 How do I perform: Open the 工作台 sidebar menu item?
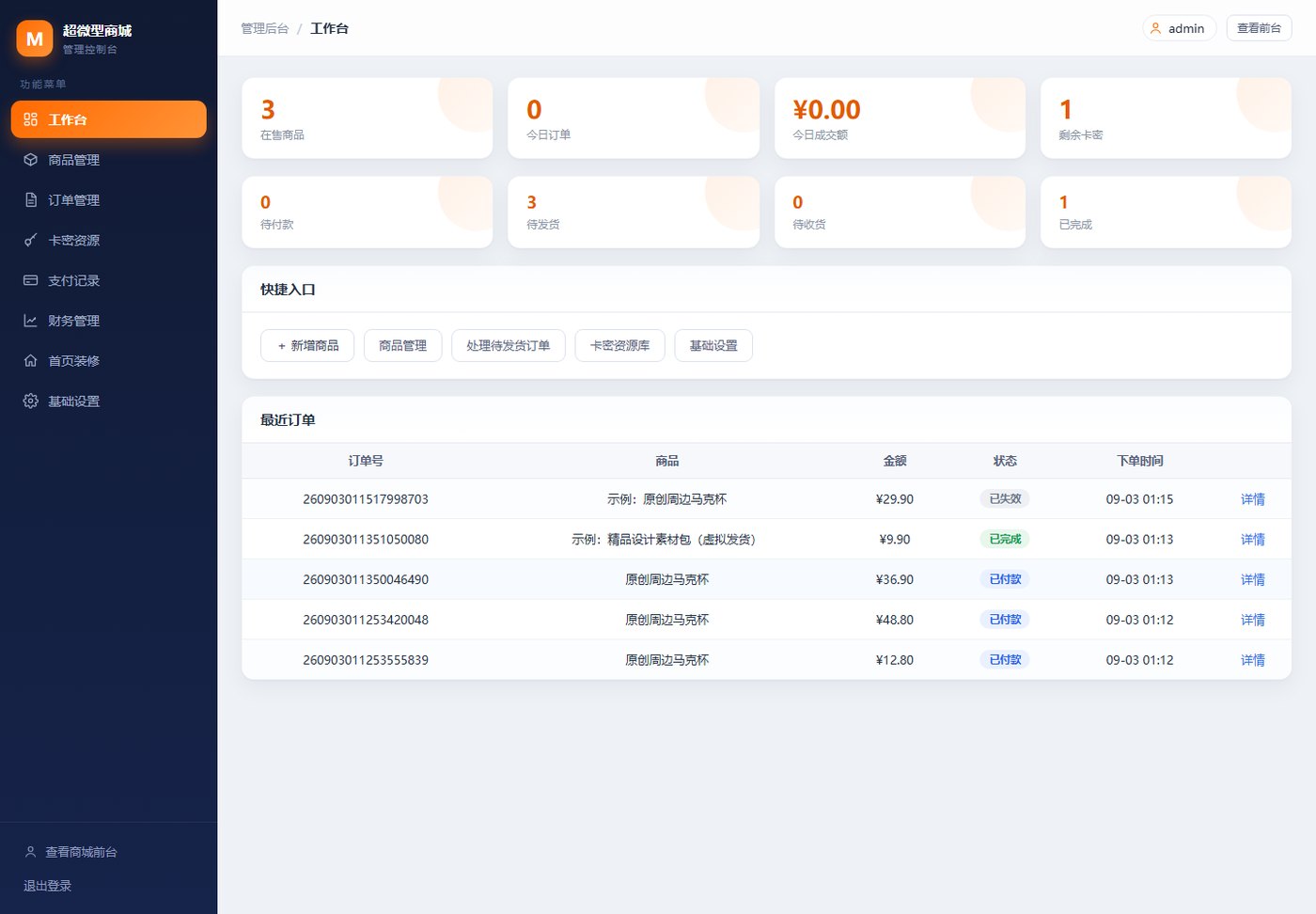(x=109, y=119)
